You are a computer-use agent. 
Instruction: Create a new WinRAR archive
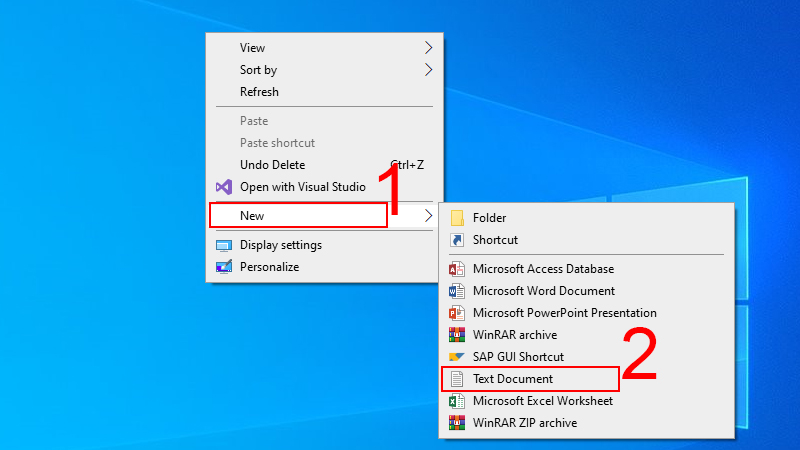tap(587, 335)
